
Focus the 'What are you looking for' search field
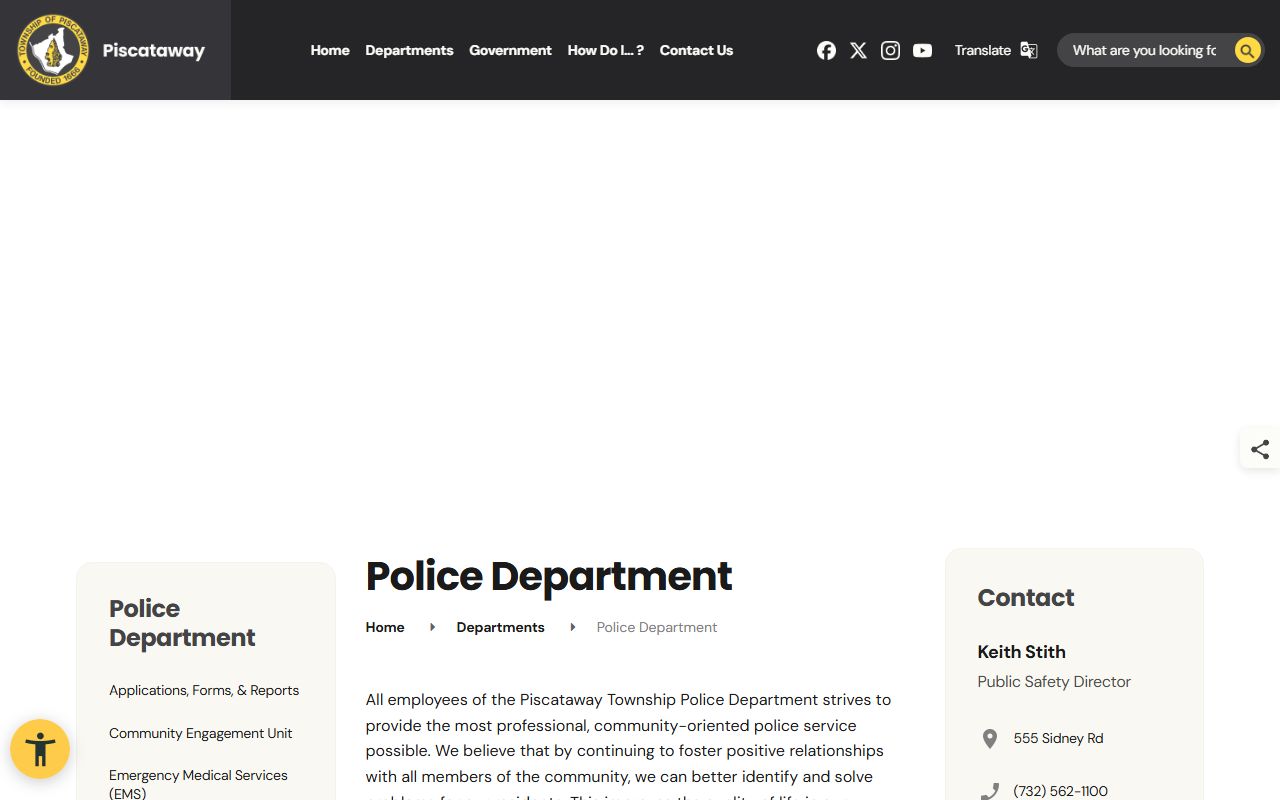pos(1144,50)
